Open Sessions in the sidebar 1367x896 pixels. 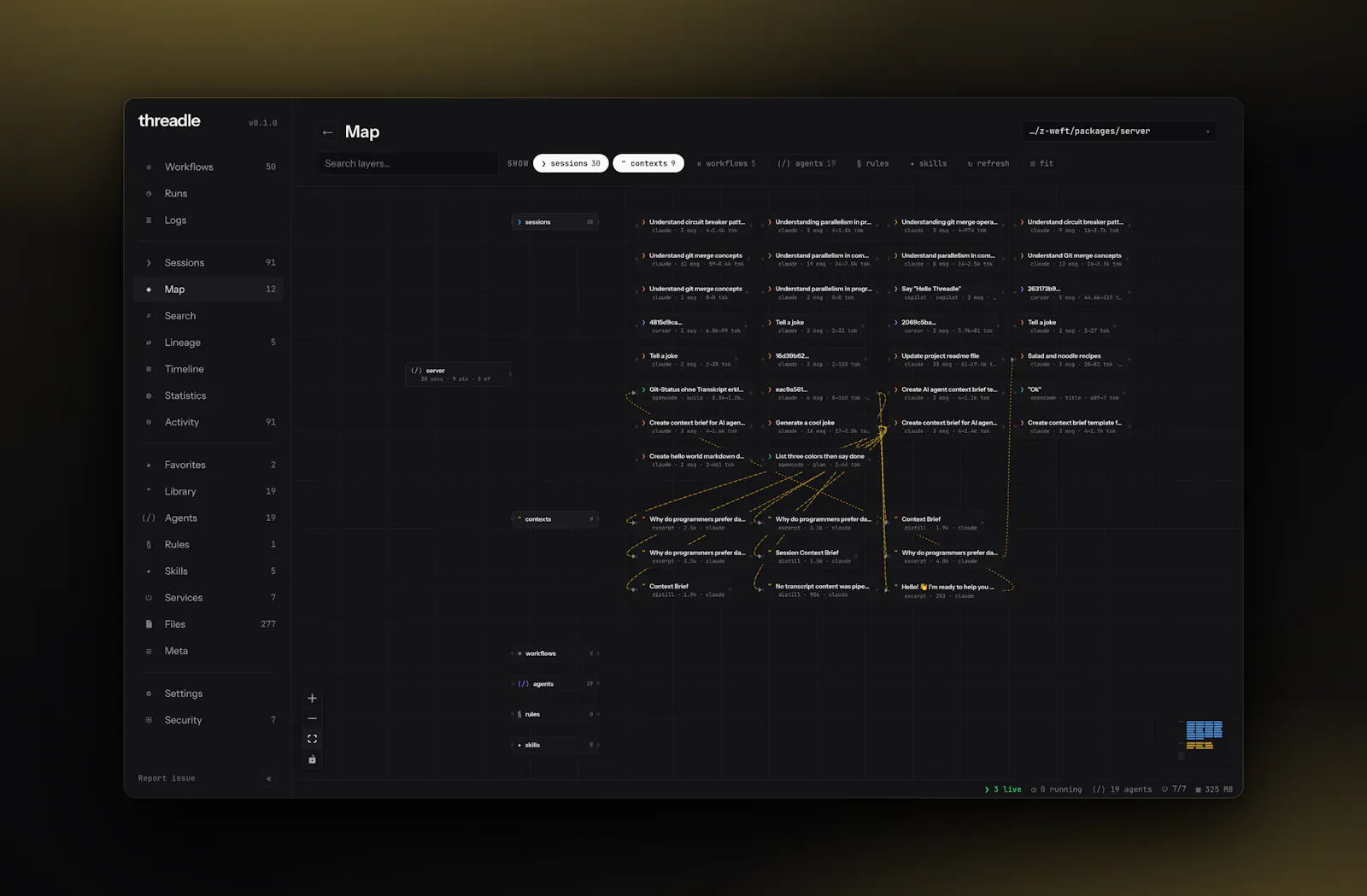click(x=208, y=263)
